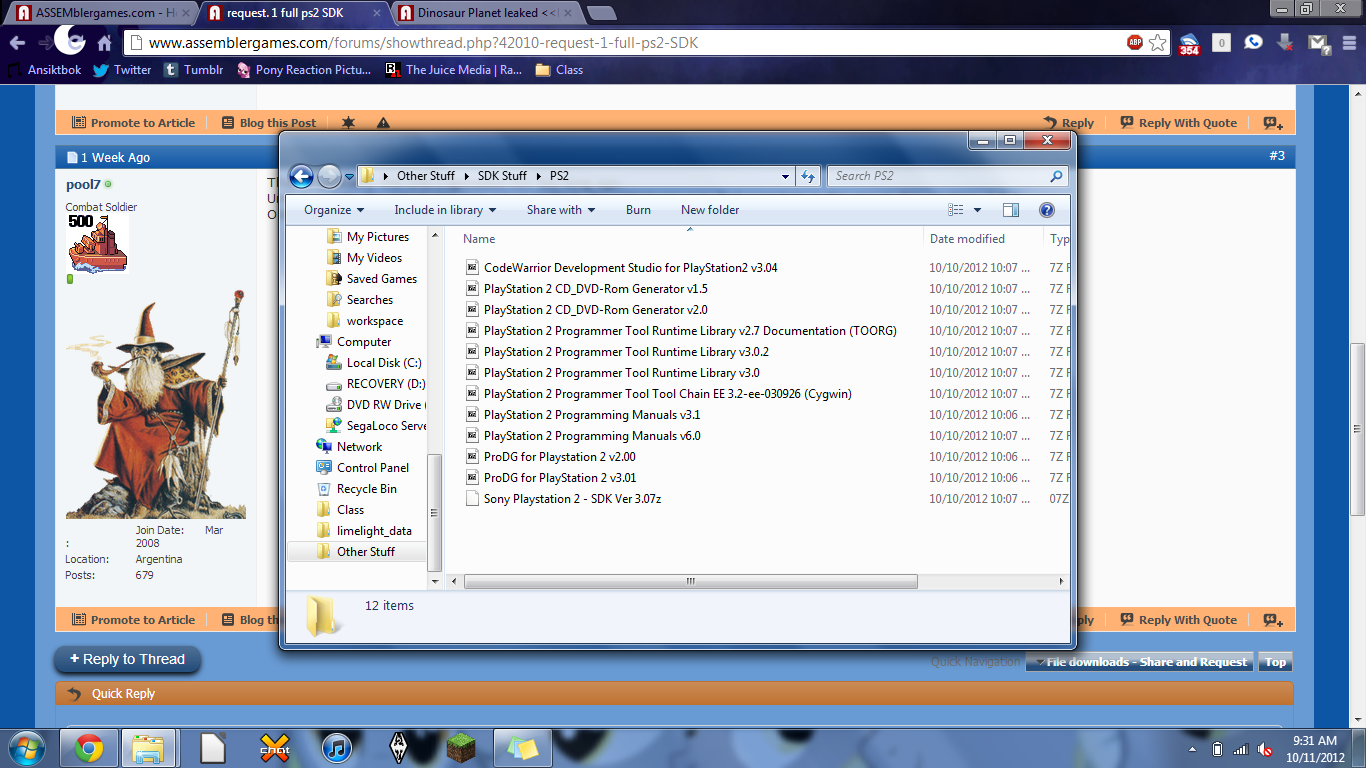Open Saved Games in navigation pane

tap(381, 279)
